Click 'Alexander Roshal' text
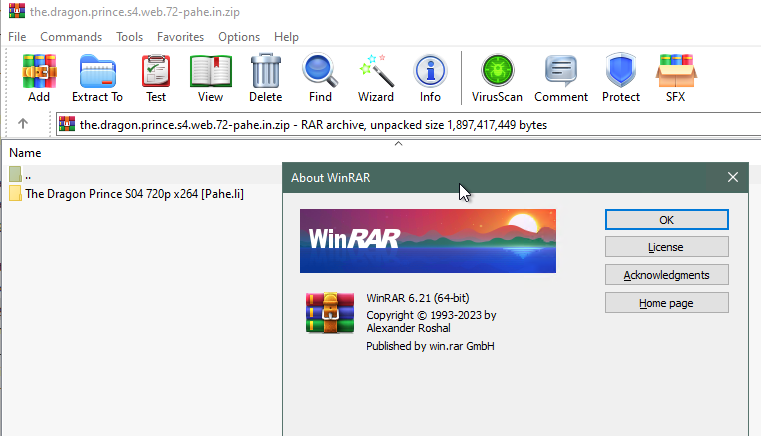761x436 pixels. click(x=409, y=328)
